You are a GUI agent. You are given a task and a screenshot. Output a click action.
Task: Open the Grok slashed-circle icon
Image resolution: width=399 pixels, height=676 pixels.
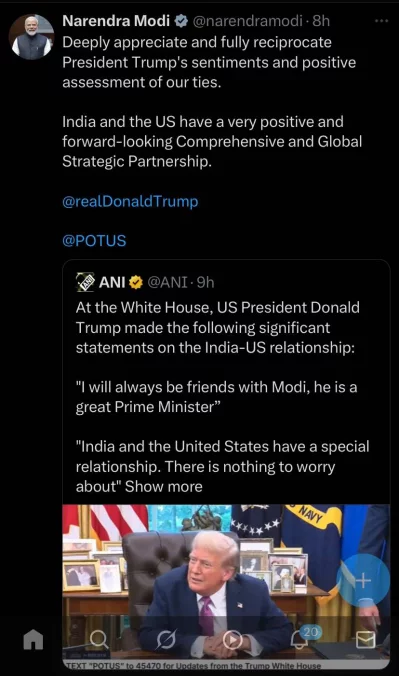coord(165,639)
